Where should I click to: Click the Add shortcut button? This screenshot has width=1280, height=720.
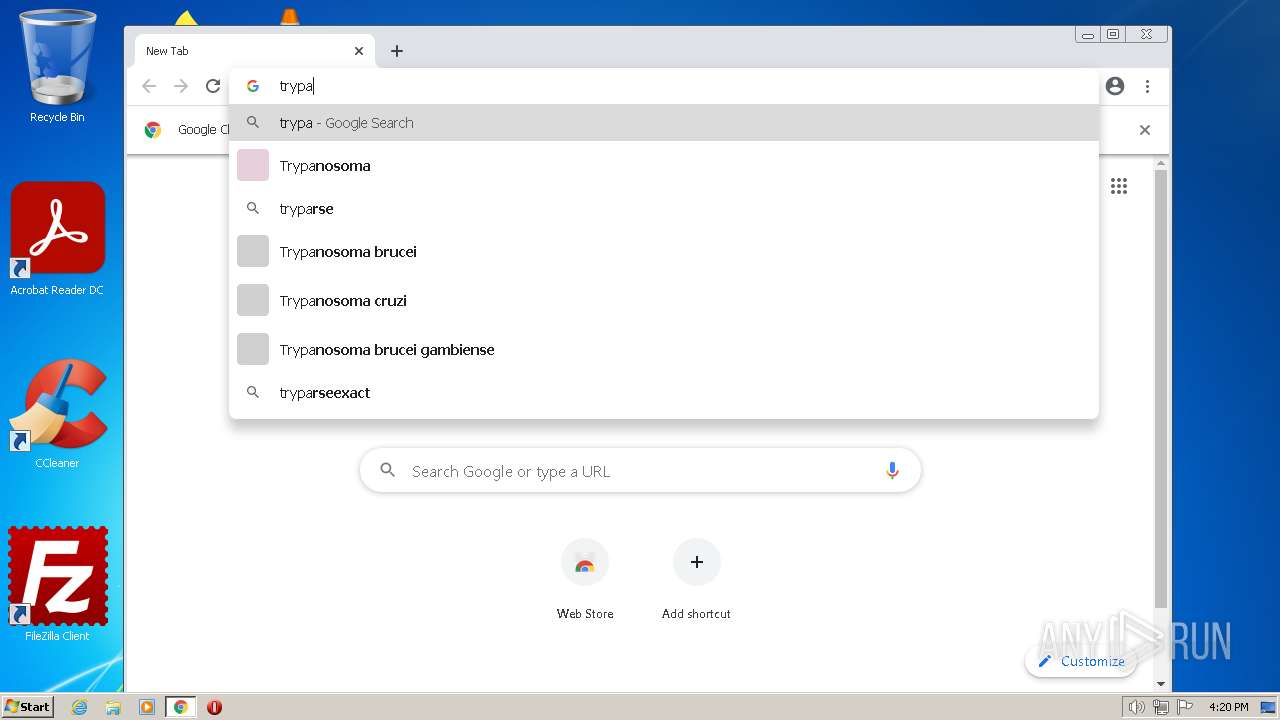click(x=696, y=579)
